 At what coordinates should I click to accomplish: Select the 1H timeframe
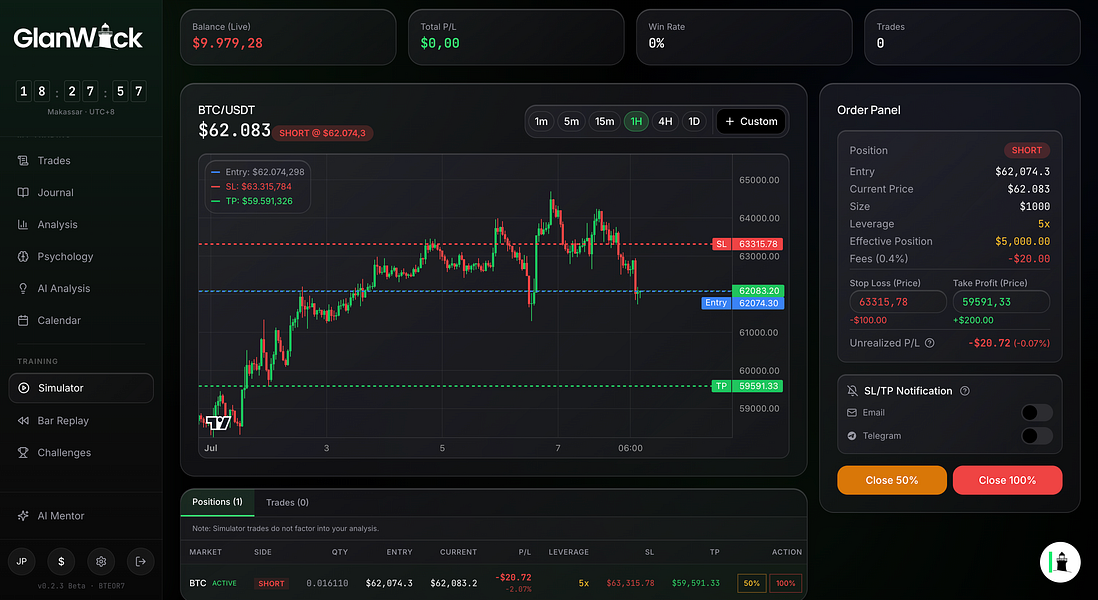tap(636, 121)
